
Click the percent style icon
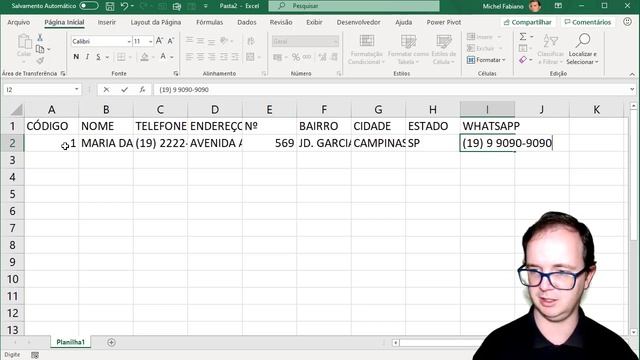point(296,57)
